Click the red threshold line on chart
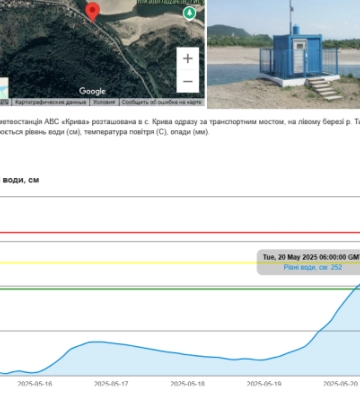The image size is (360, 400). 180,233
